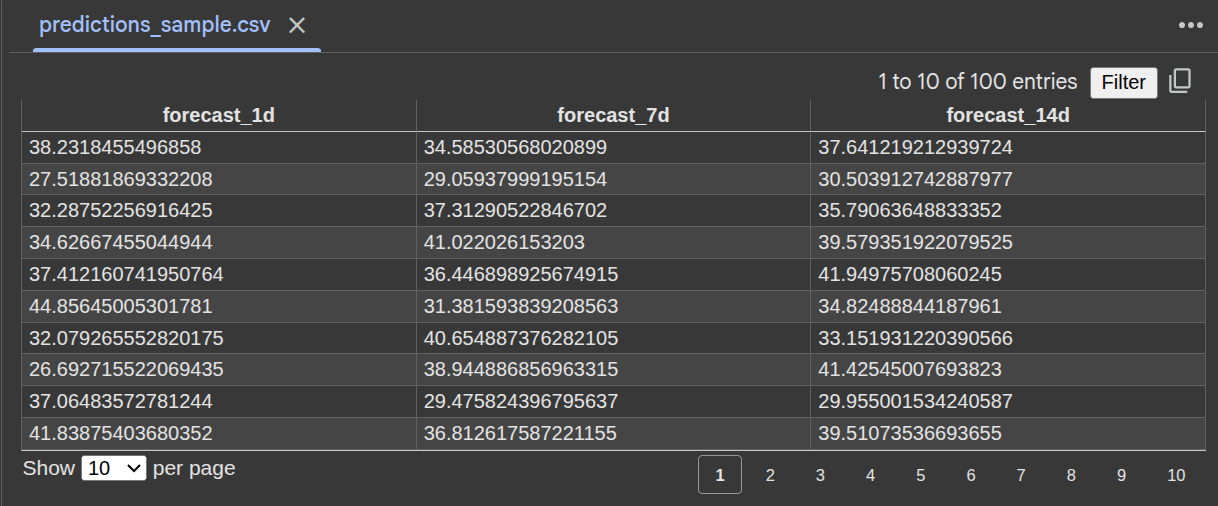Screen dimensions: 1218x506
Task: Click cell value 38.2318455496858
Action: (115, 148)
